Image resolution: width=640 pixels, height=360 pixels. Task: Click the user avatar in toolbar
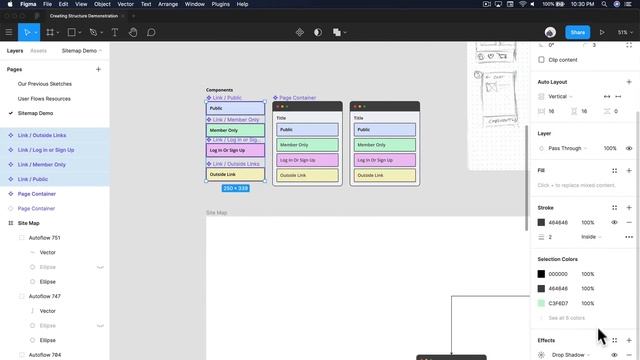[x=550, y=32]
